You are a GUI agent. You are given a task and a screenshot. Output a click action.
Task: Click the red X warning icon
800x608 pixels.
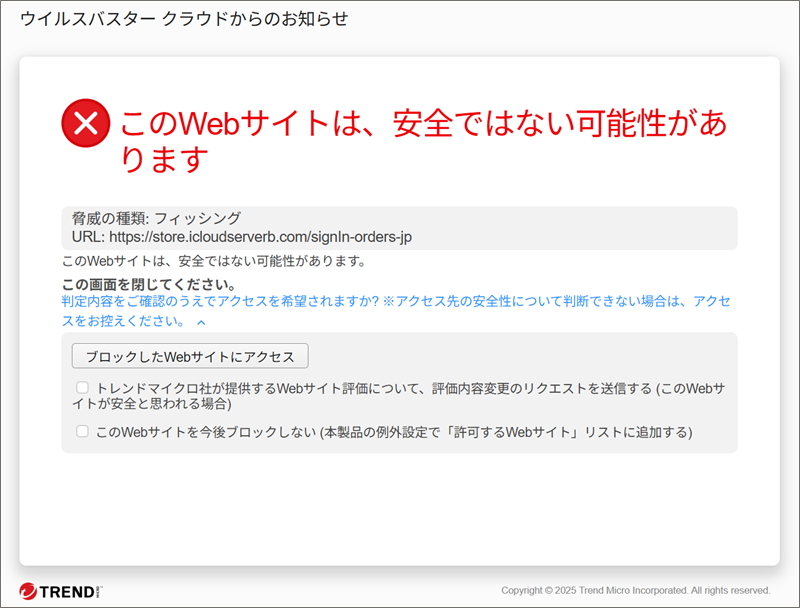[86, 123]
